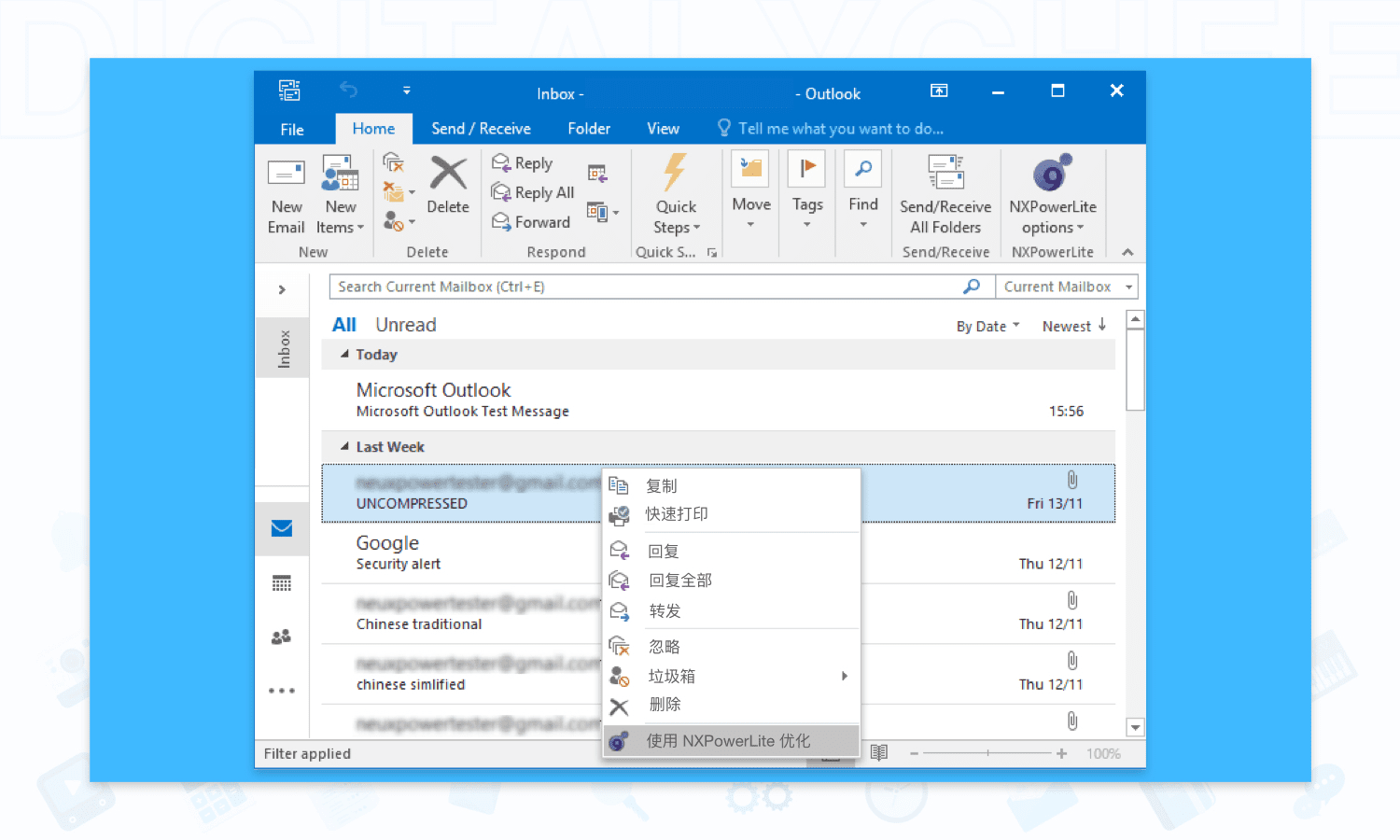Switch to Mail view in the sidebar
Viewport: 1400px width, 840px height.
[282, 528]
